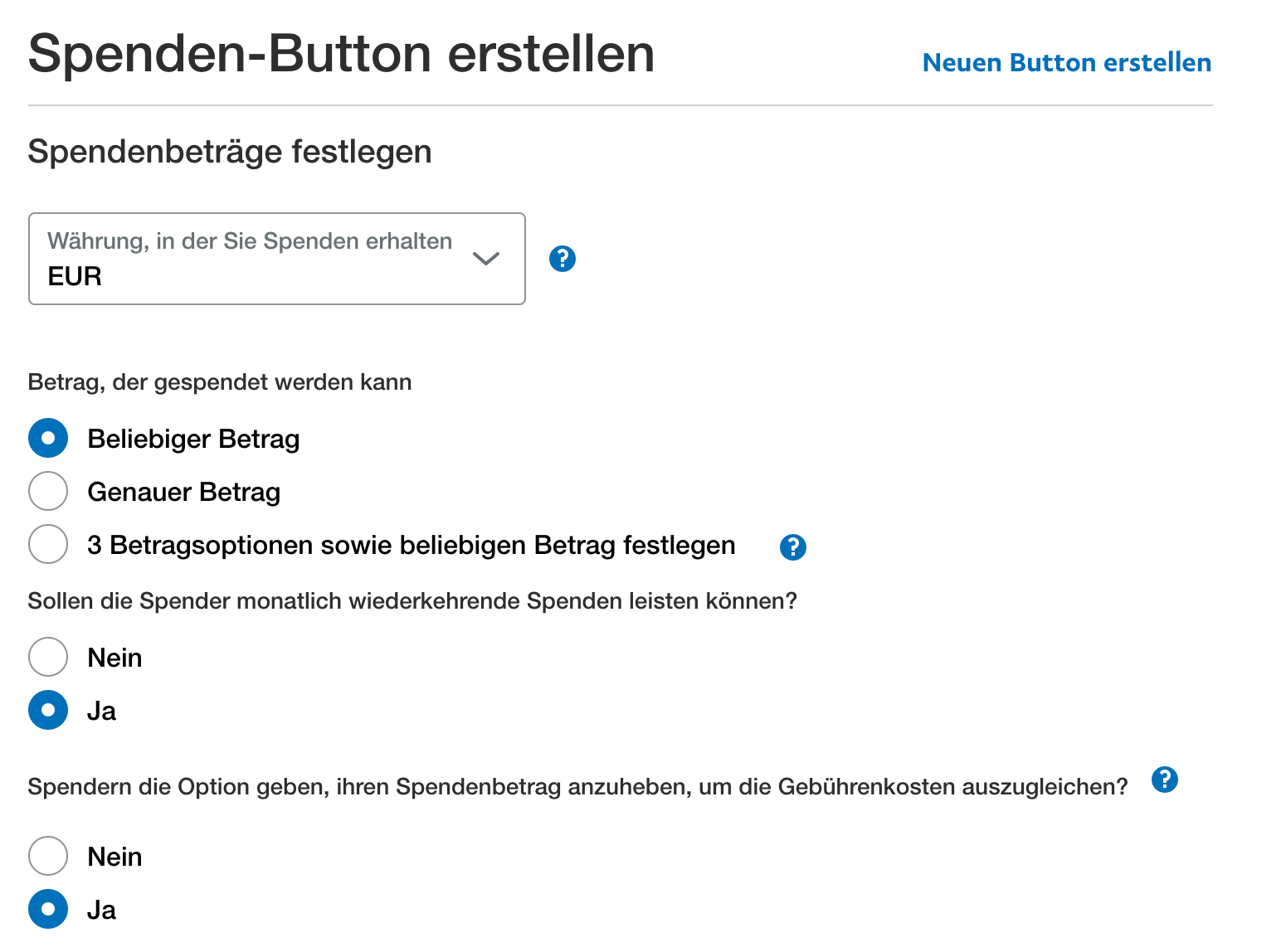This screenshot has width=1286, height=952.
Task: Select 'Ja' for covering fee costs
Action: (48, 910)
